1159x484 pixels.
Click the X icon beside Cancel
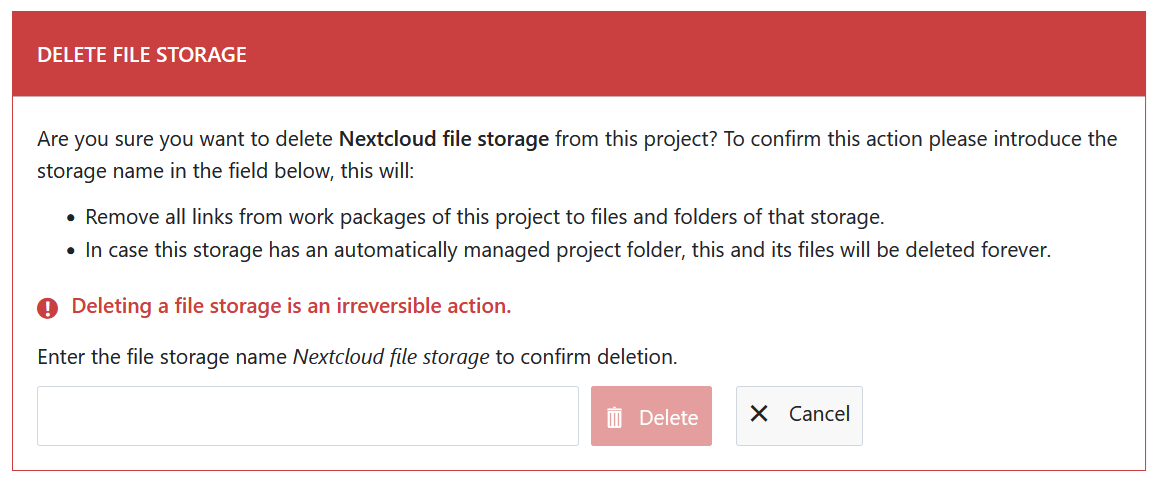pos(759,414)
